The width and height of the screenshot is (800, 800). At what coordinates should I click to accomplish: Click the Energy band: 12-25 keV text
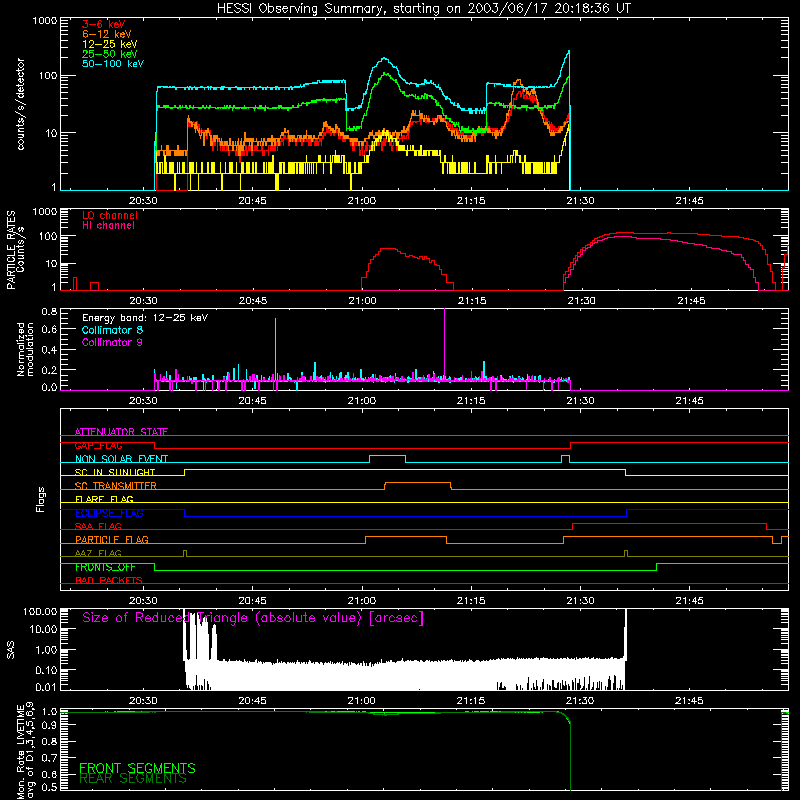coord(145,318)
